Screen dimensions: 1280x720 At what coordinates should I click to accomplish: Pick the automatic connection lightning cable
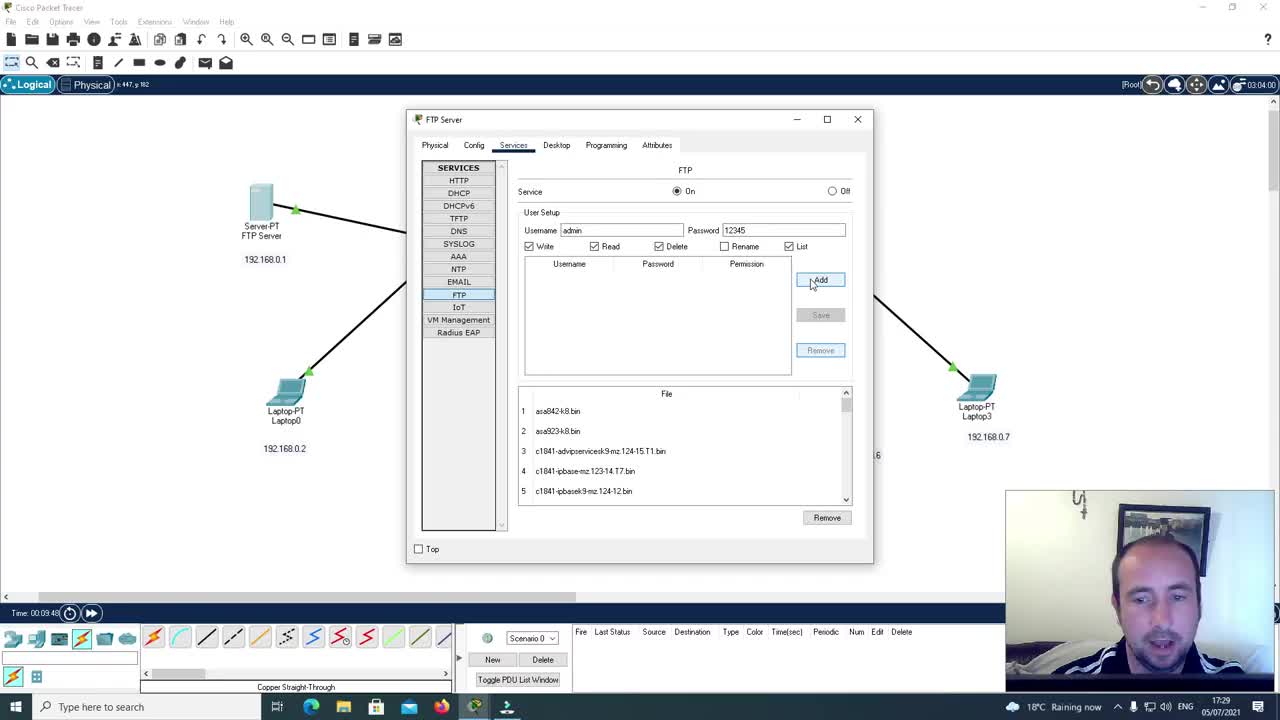coord(153,638)
